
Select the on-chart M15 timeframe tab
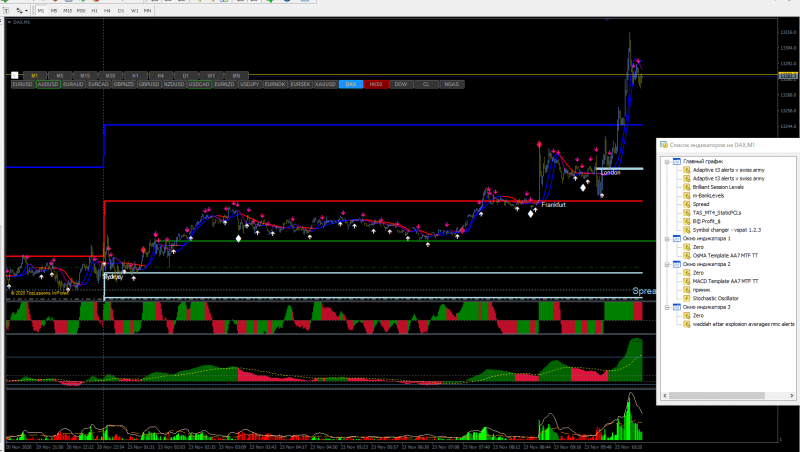point(85,76)
